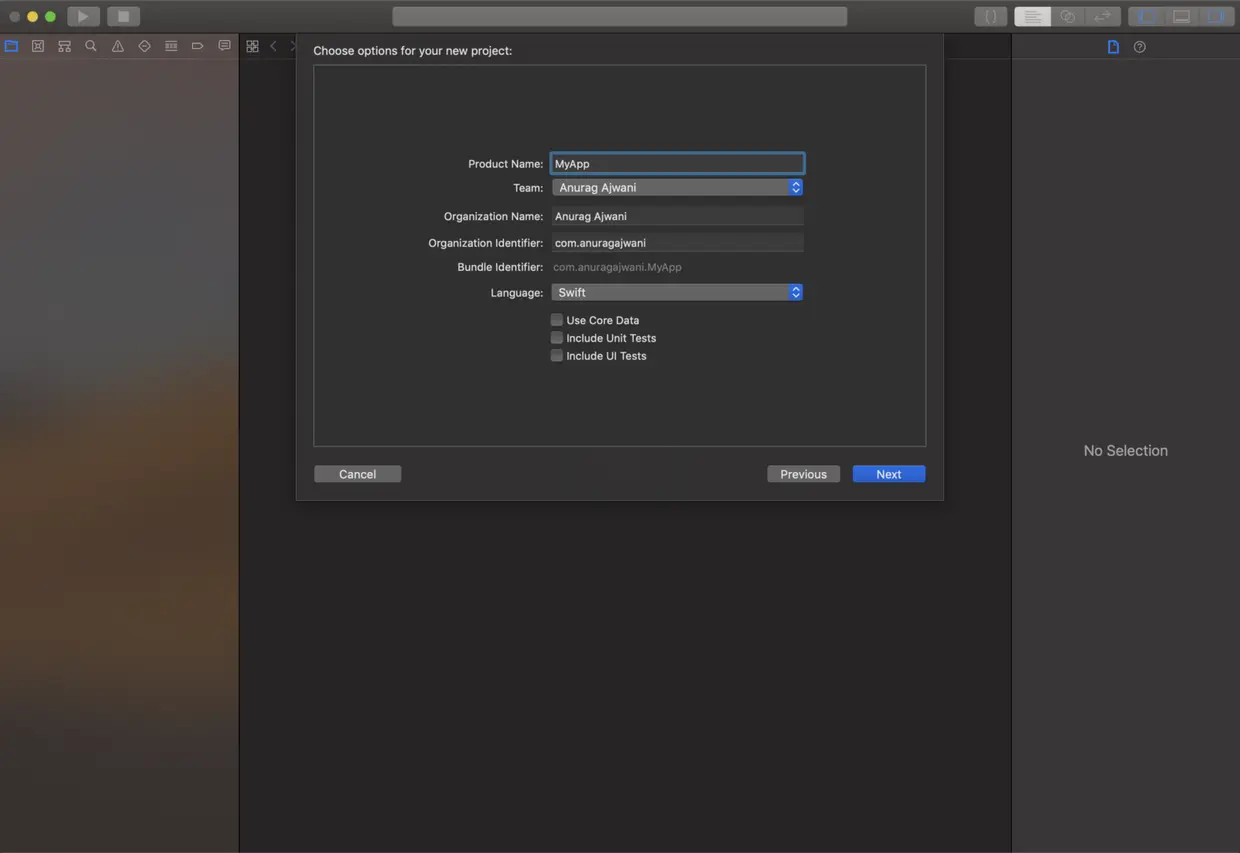
Task: Click the Run (play) button in toolbar
Action: click(x=83, y=16)
